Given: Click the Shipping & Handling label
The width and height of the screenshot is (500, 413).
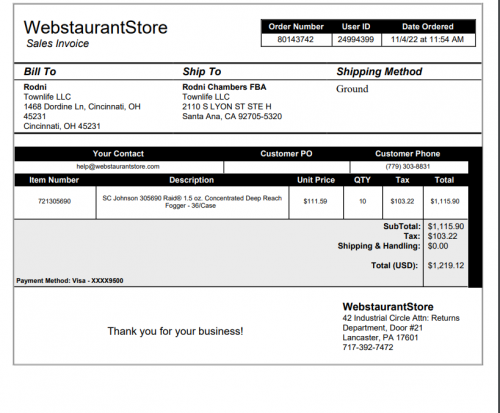Looking at the screenshot, I should pyautogui.click(x=379, y=246).
